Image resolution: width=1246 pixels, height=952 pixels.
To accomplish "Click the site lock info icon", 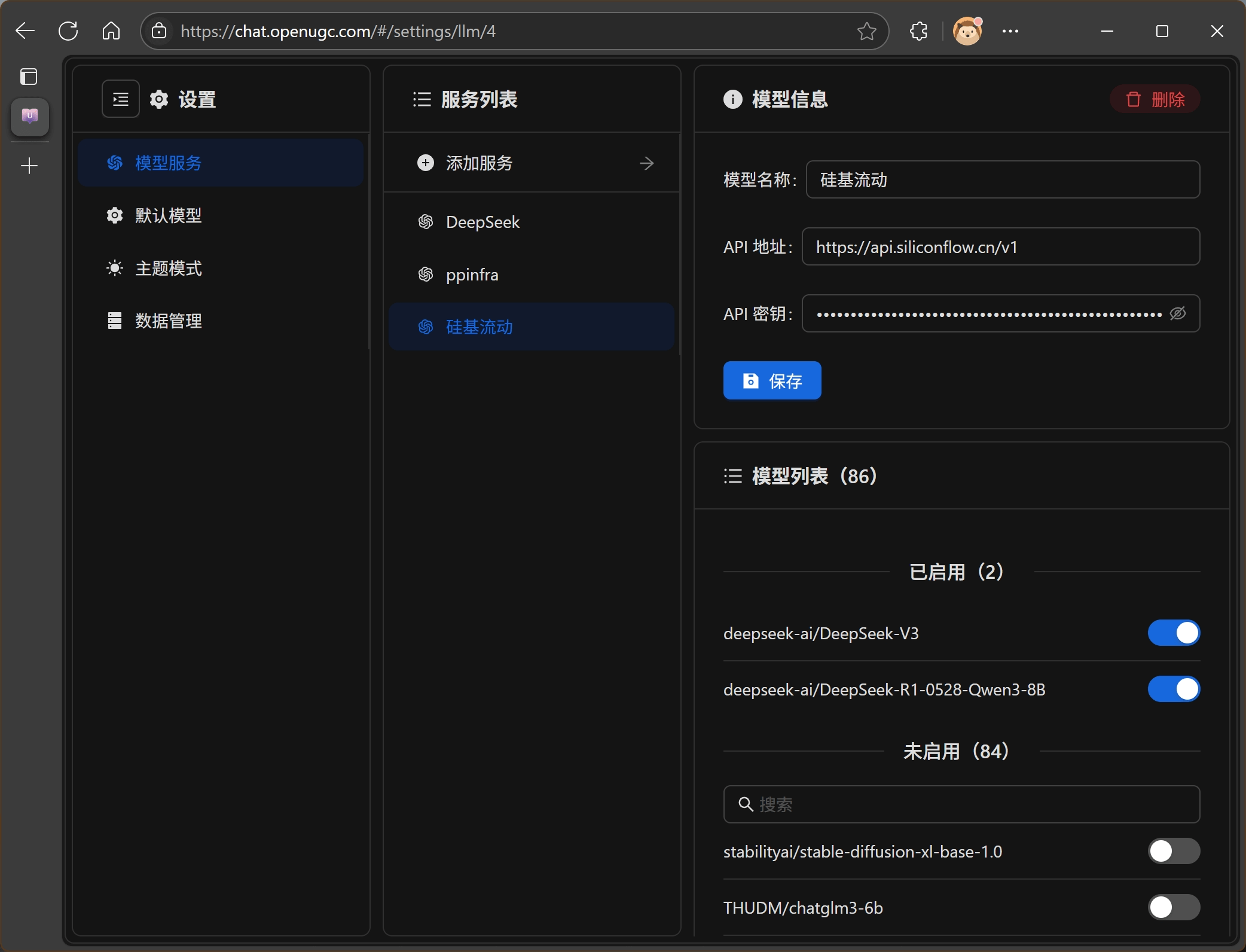I will [x=159, y=31].
